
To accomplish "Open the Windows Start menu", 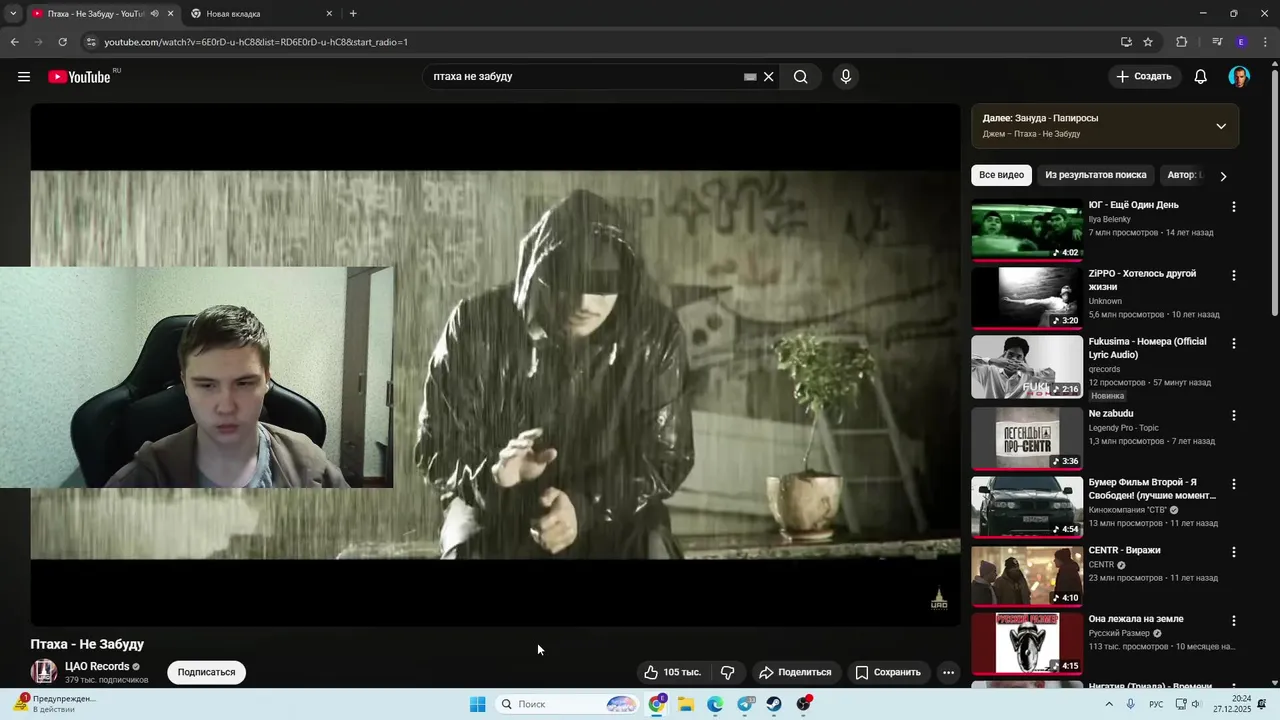I will (x=478, y=704).
